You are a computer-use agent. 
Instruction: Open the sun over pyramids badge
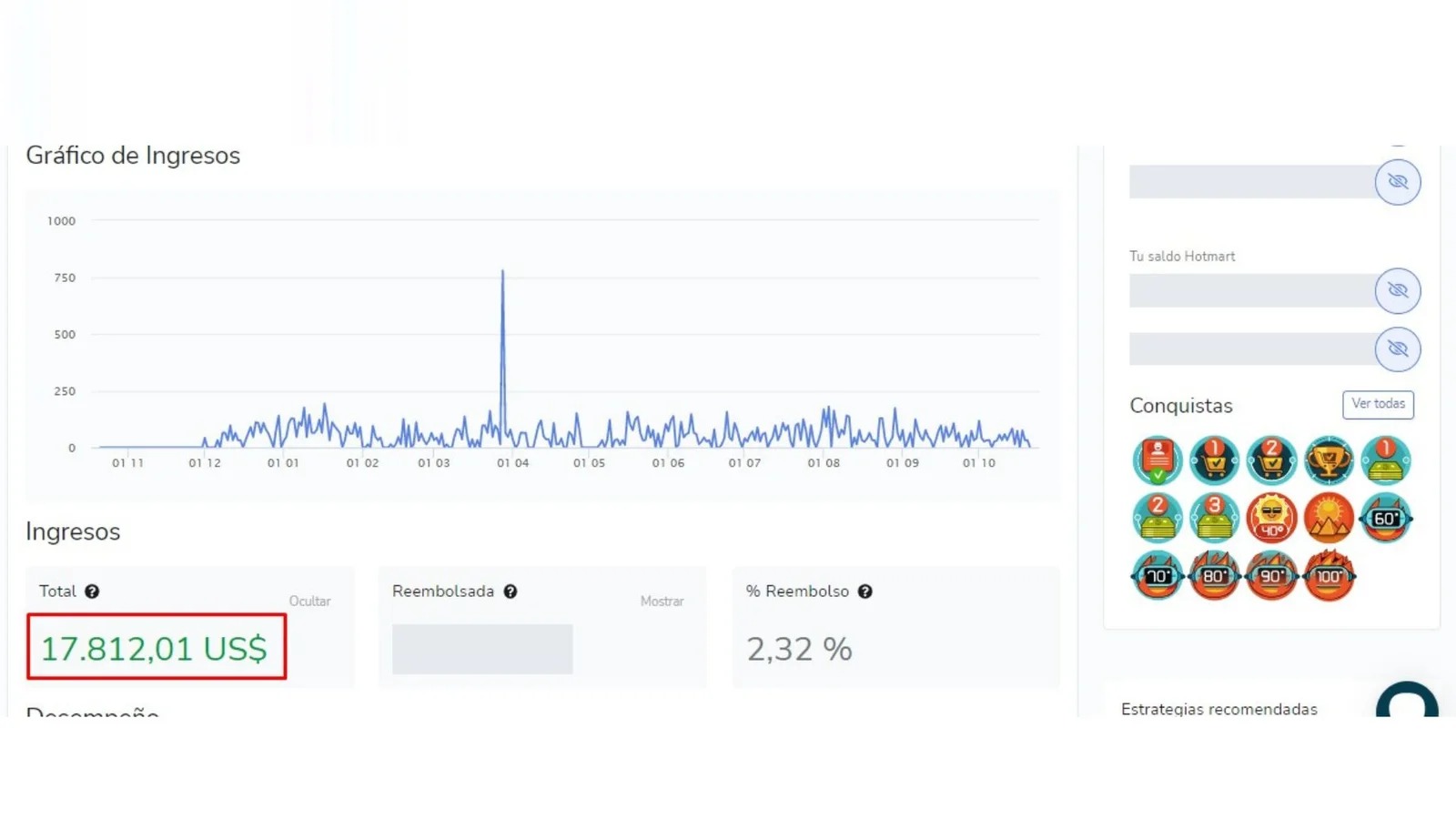click(x=1329, y=518)
